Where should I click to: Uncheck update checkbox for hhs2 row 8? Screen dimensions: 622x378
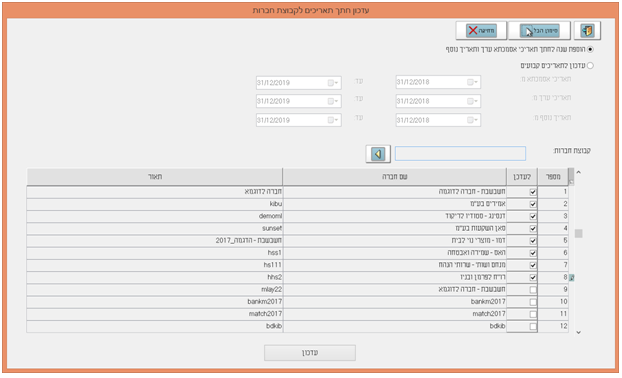click(x=533, y=278)
